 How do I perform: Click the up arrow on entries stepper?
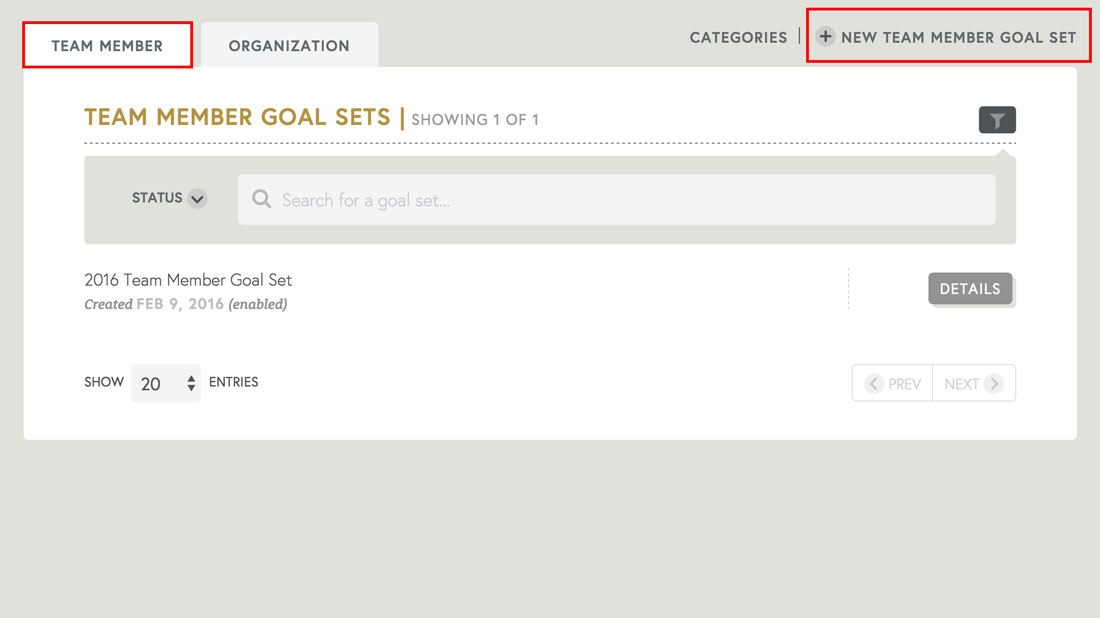[190, 378]
